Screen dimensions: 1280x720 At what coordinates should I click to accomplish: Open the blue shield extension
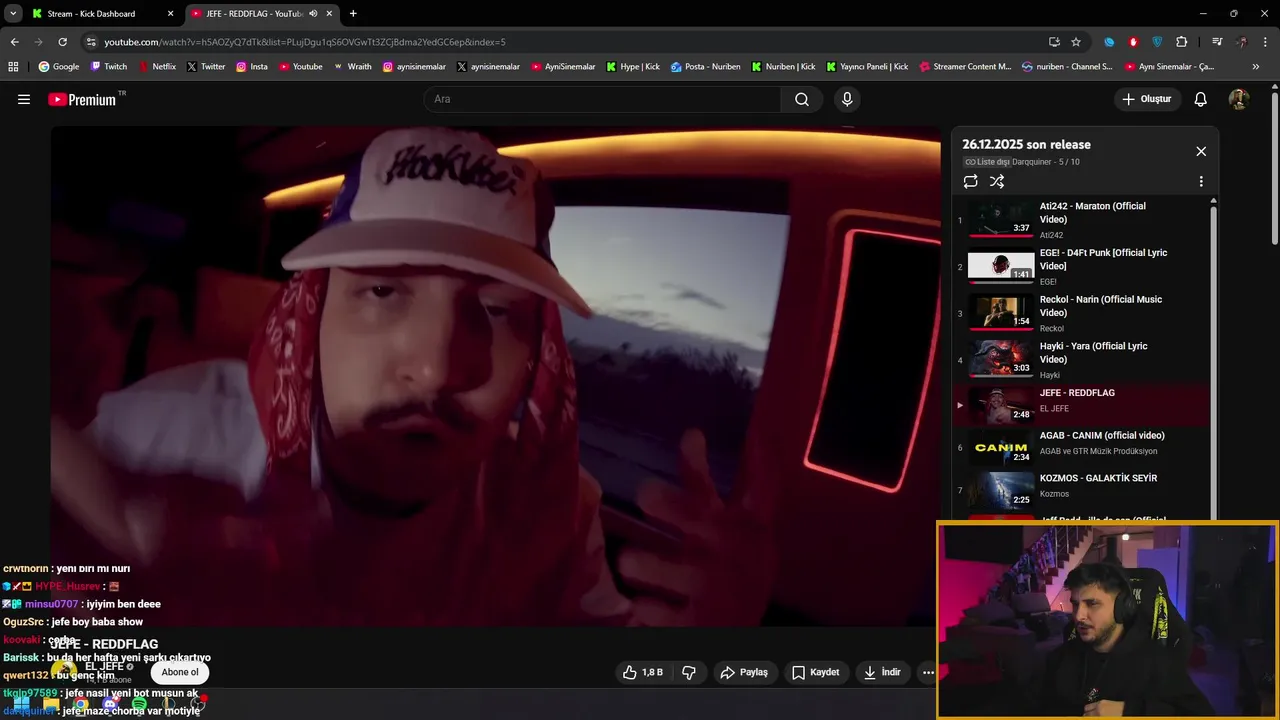point(1157,42)
